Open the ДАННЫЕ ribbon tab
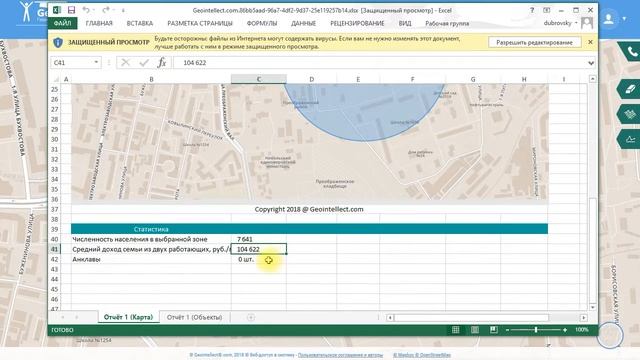Screen dimensions: 640x360 click(x=303, y=23)
